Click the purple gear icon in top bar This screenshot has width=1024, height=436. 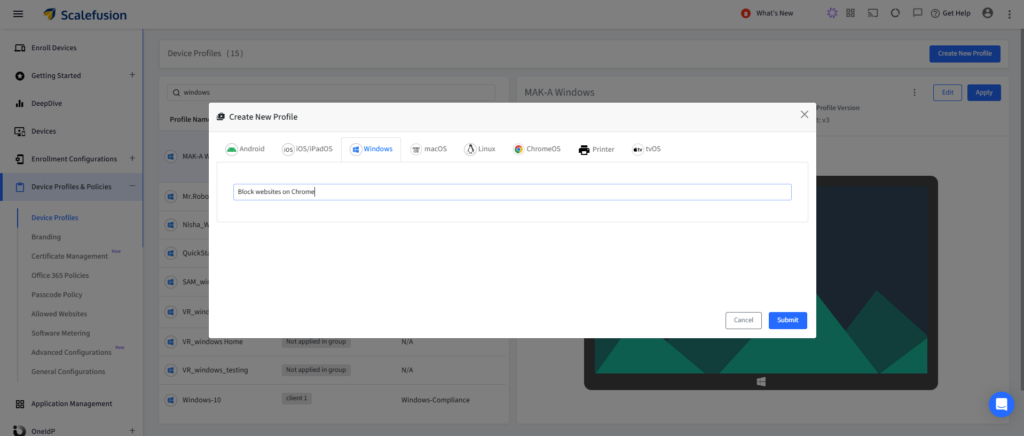831,13
